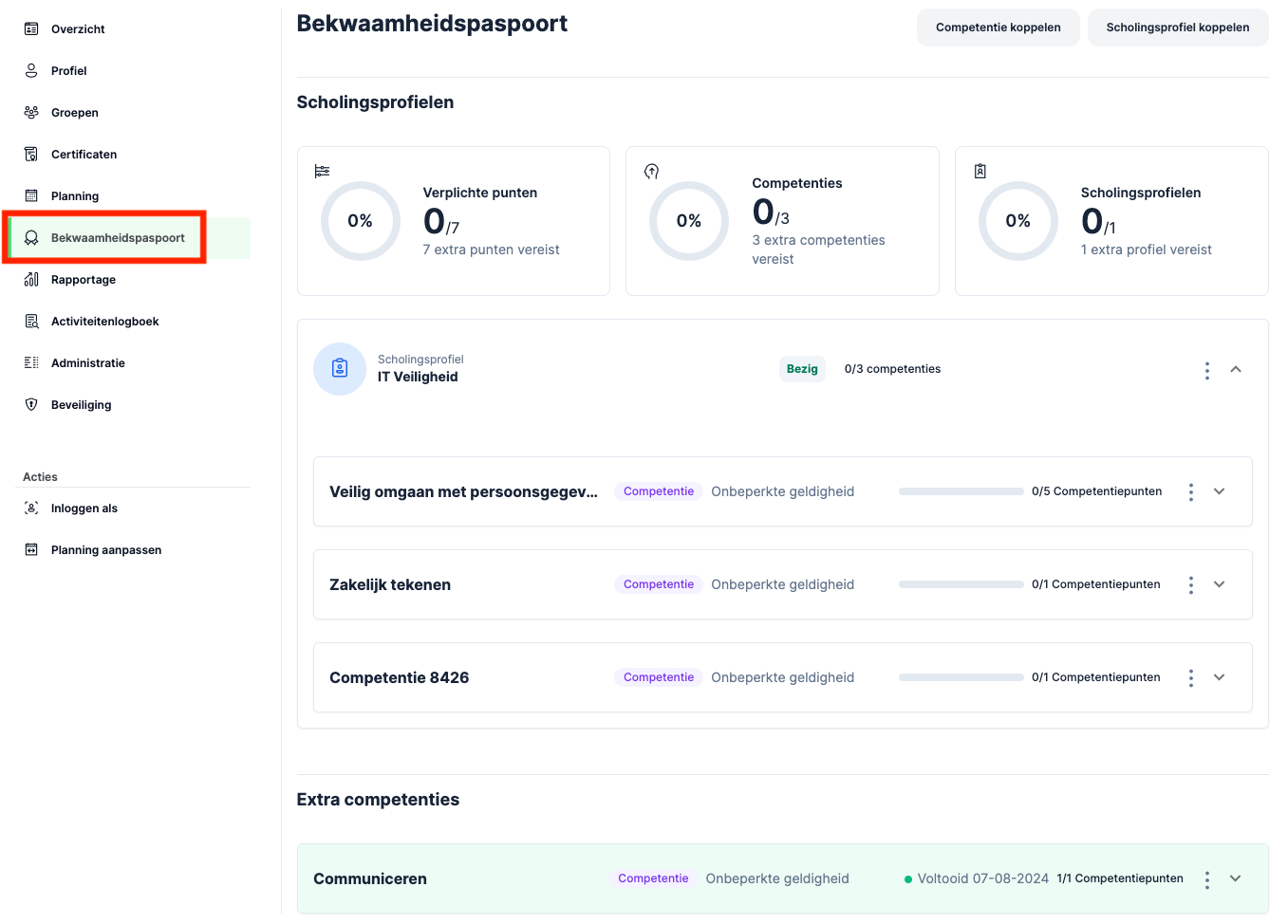1288x924 pixels.
Task: Click the Scholingsprofiel koppelen button
Action: tap(1177, 28)
